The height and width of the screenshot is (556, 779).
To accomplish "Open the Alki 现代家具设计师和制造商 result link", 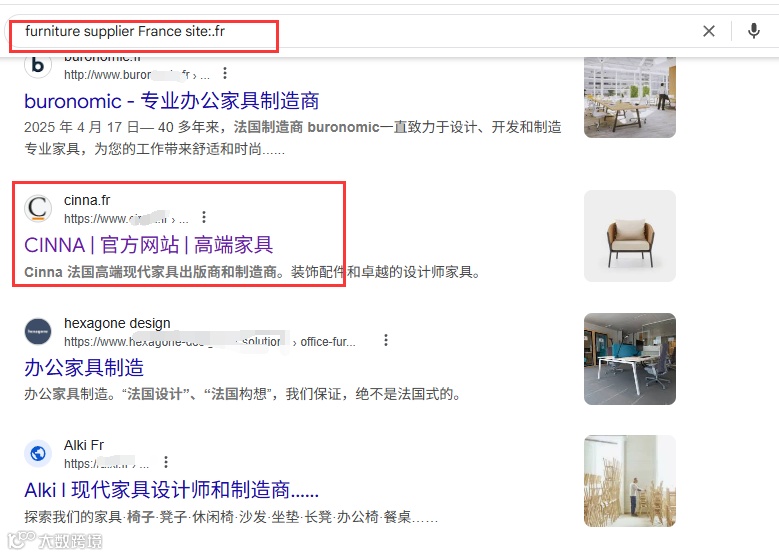I will (x=171, y=490).
